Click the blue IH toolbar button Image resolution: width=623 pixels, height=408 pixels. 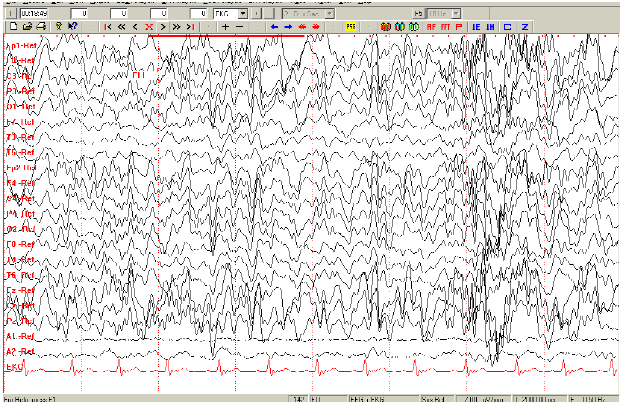point(490,27)
